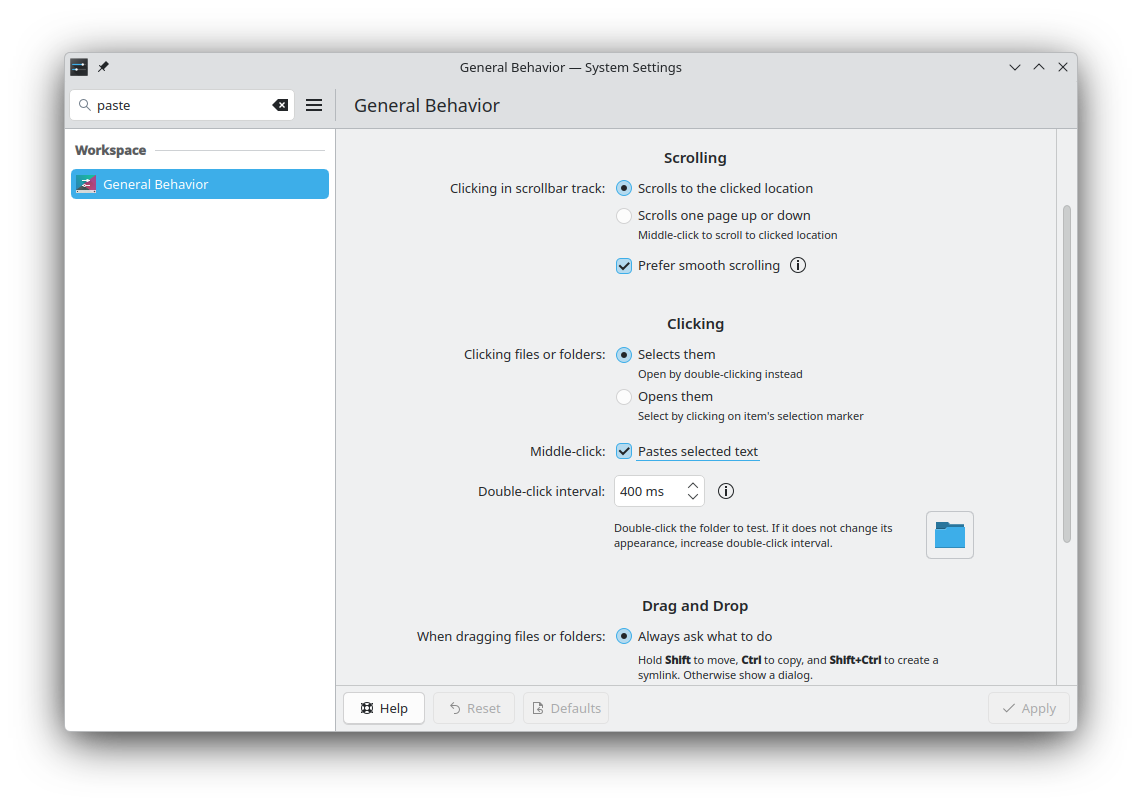The image size is (1142, 808).
Task: Click the blue test folder icon
Action: (x=950, y=535)
